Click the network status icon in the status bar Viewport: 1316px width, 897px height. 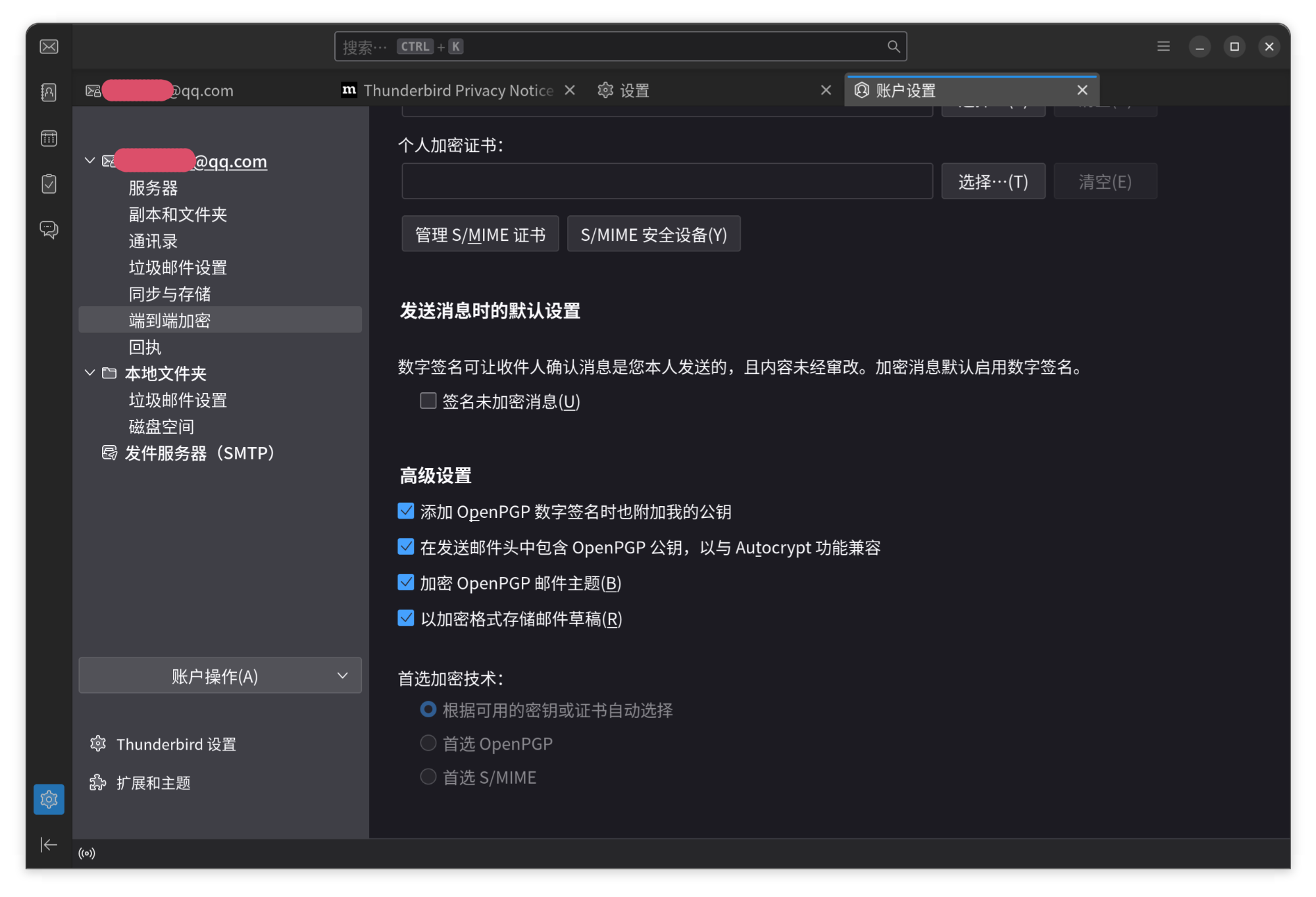point(86,852)
